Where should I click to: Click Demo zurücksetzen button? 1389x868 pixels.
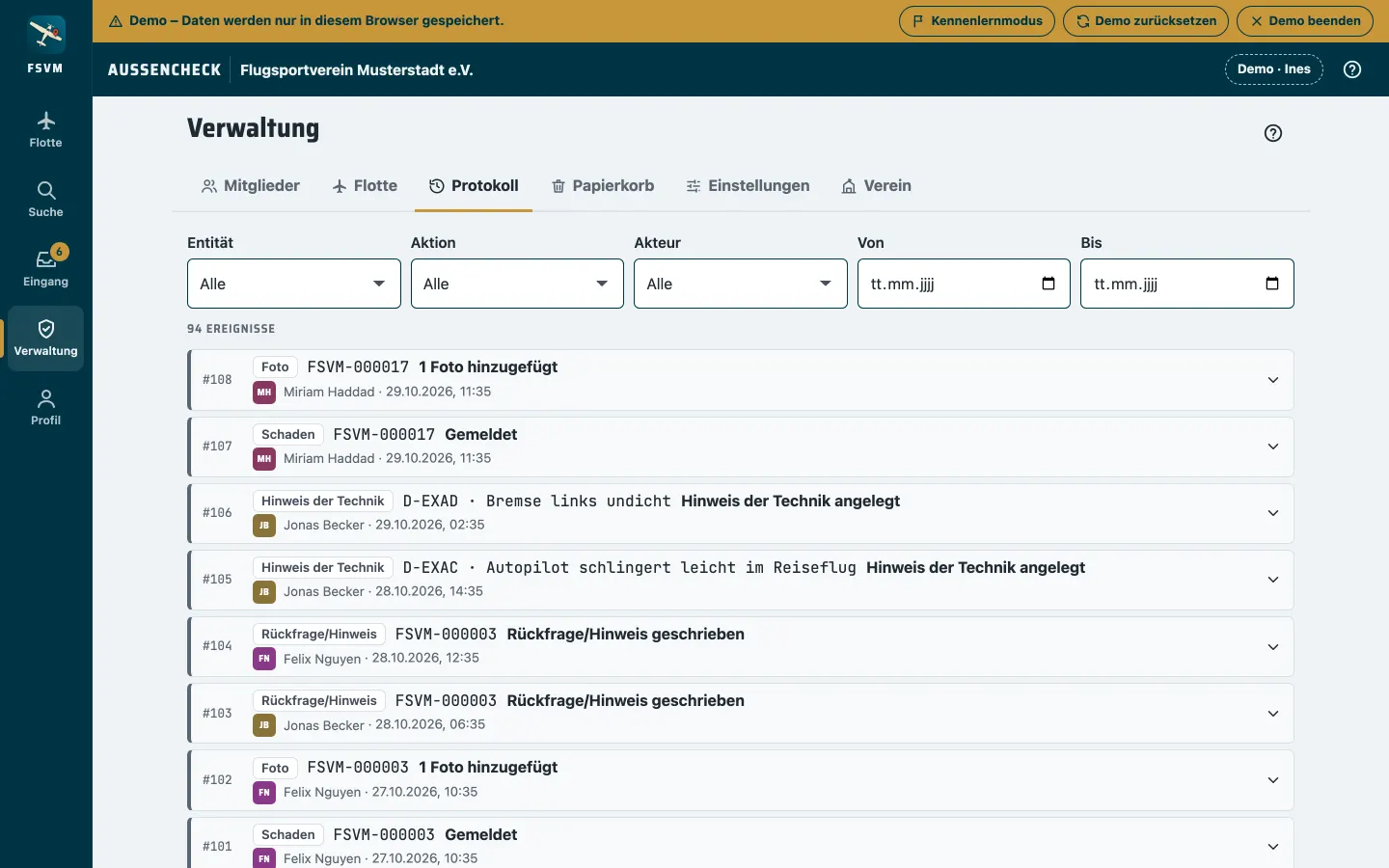1146,20
